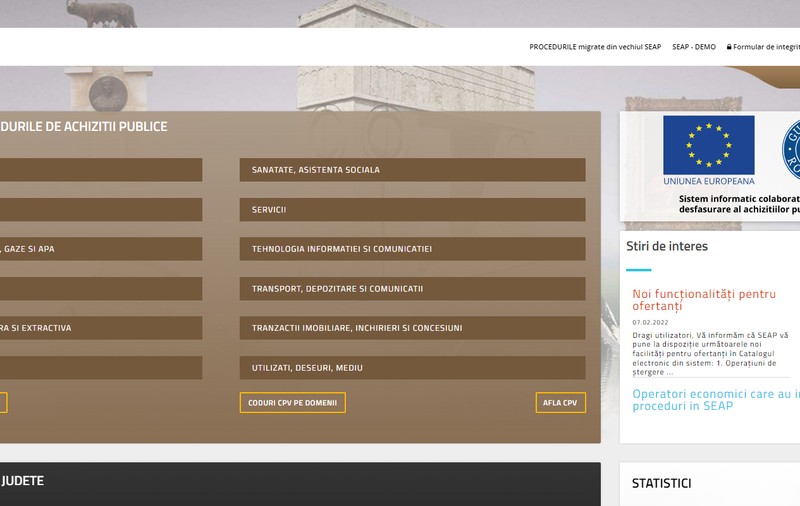Screen dimensions: 800x506
Task: Select TRANZACTII IMOBILIARE, INCHIRIERI SI CONCESIUNI
Action: pyautogui.click(x=412, y=328)
